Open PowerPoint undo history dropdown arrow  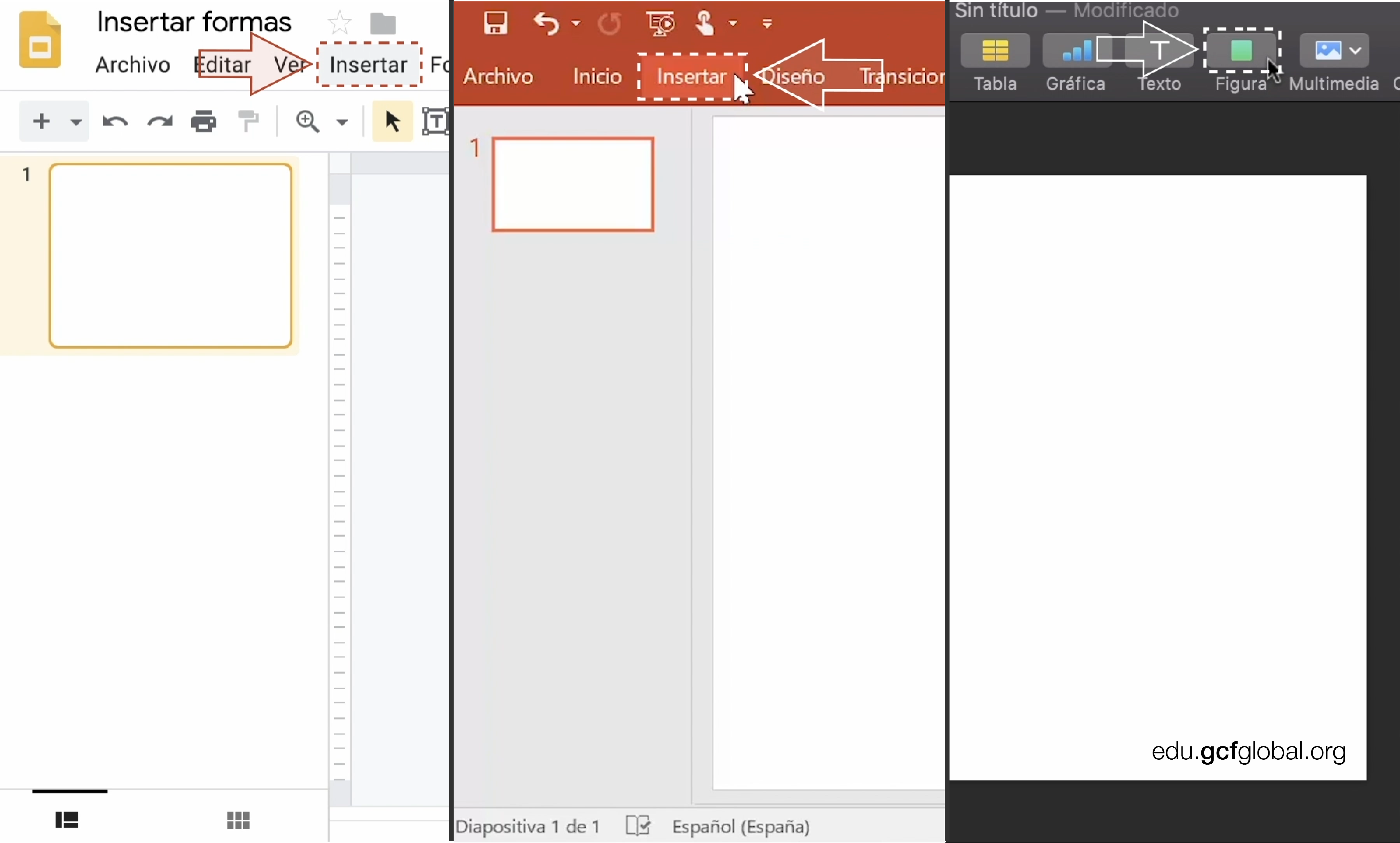click(x=576, y=23)
